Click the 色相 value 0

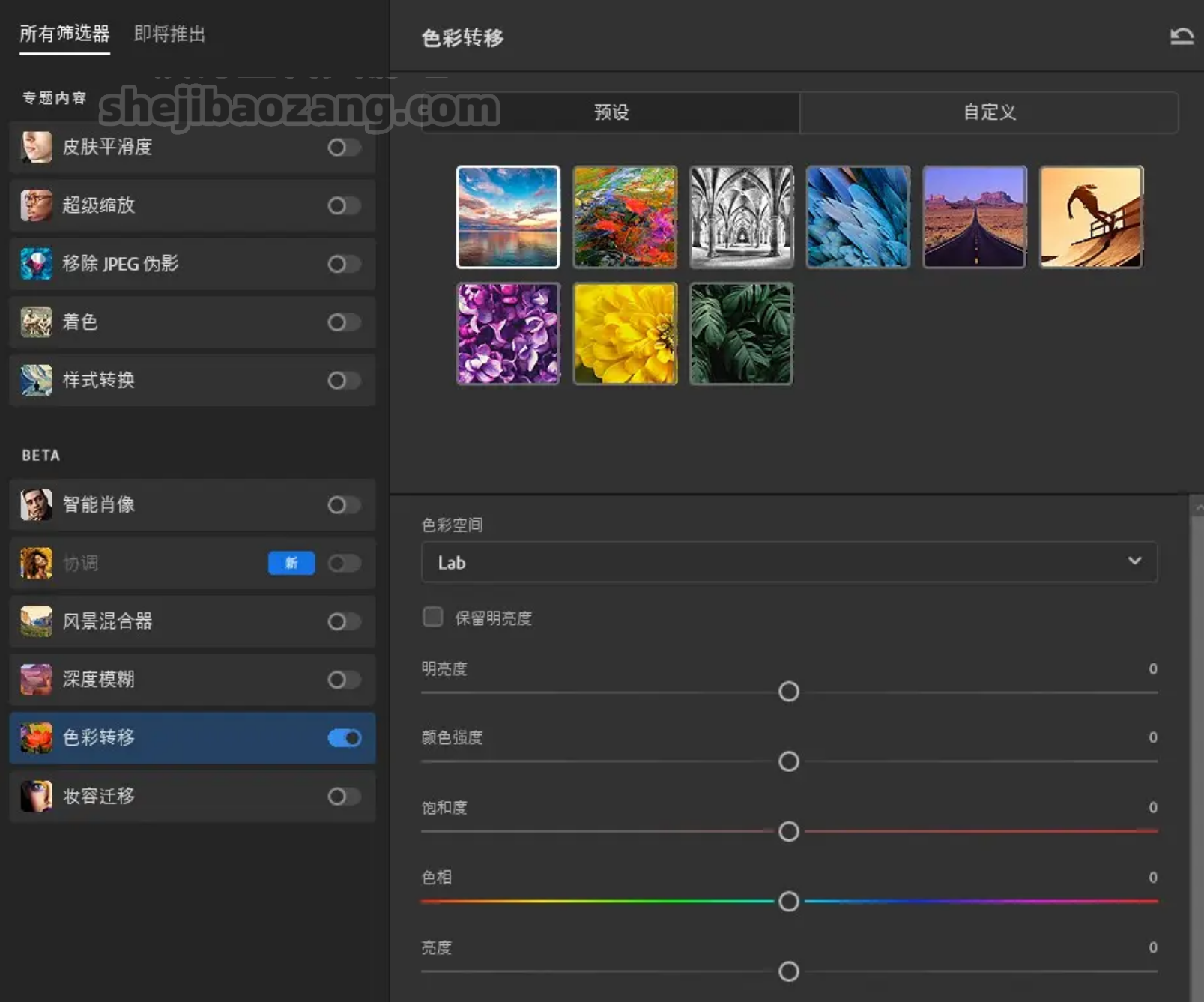coord(1153,877)
